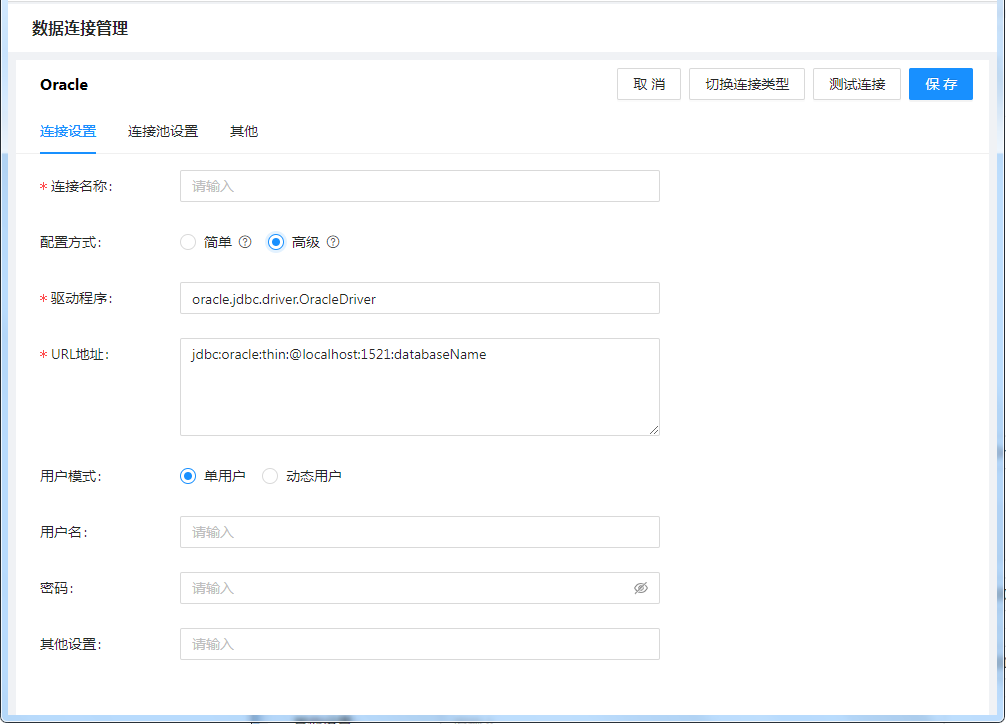Focus the 连接名称 input field
This screenshot has height=724, width=1006.
point(419,186)
